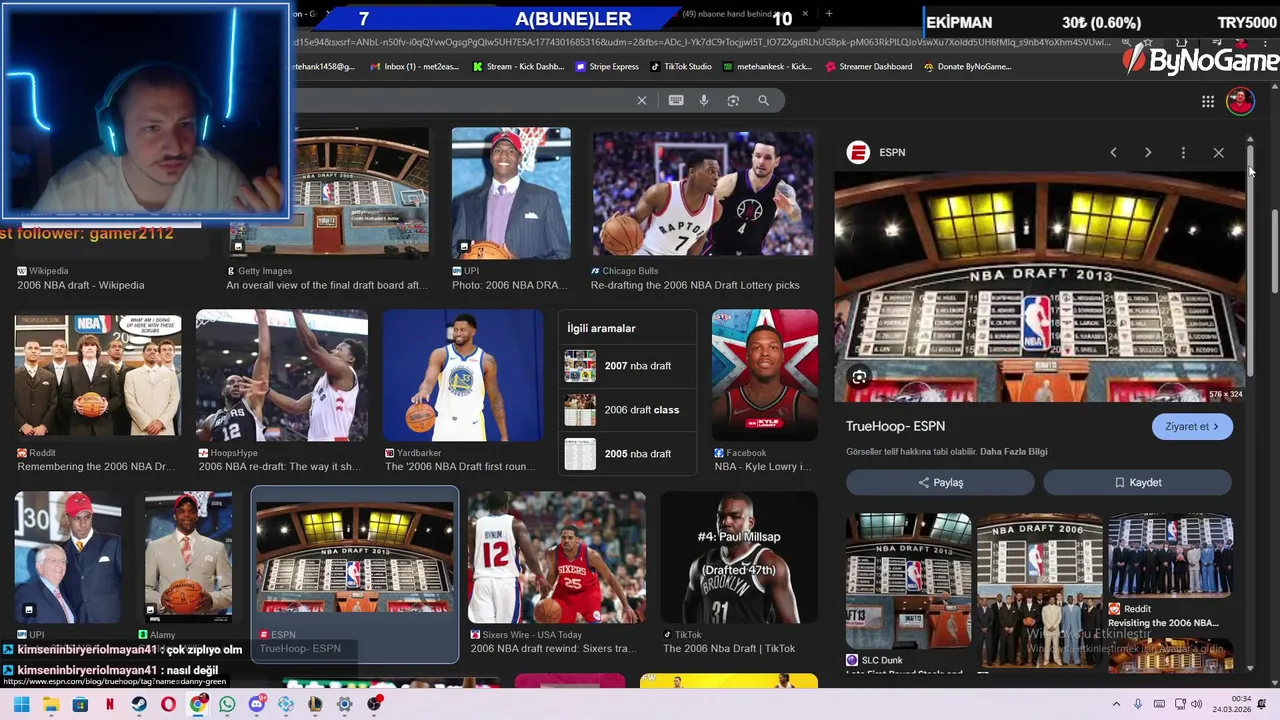Open the Google account profile picture
This screenshot has width=1280, height=720.
point(1240,101)
